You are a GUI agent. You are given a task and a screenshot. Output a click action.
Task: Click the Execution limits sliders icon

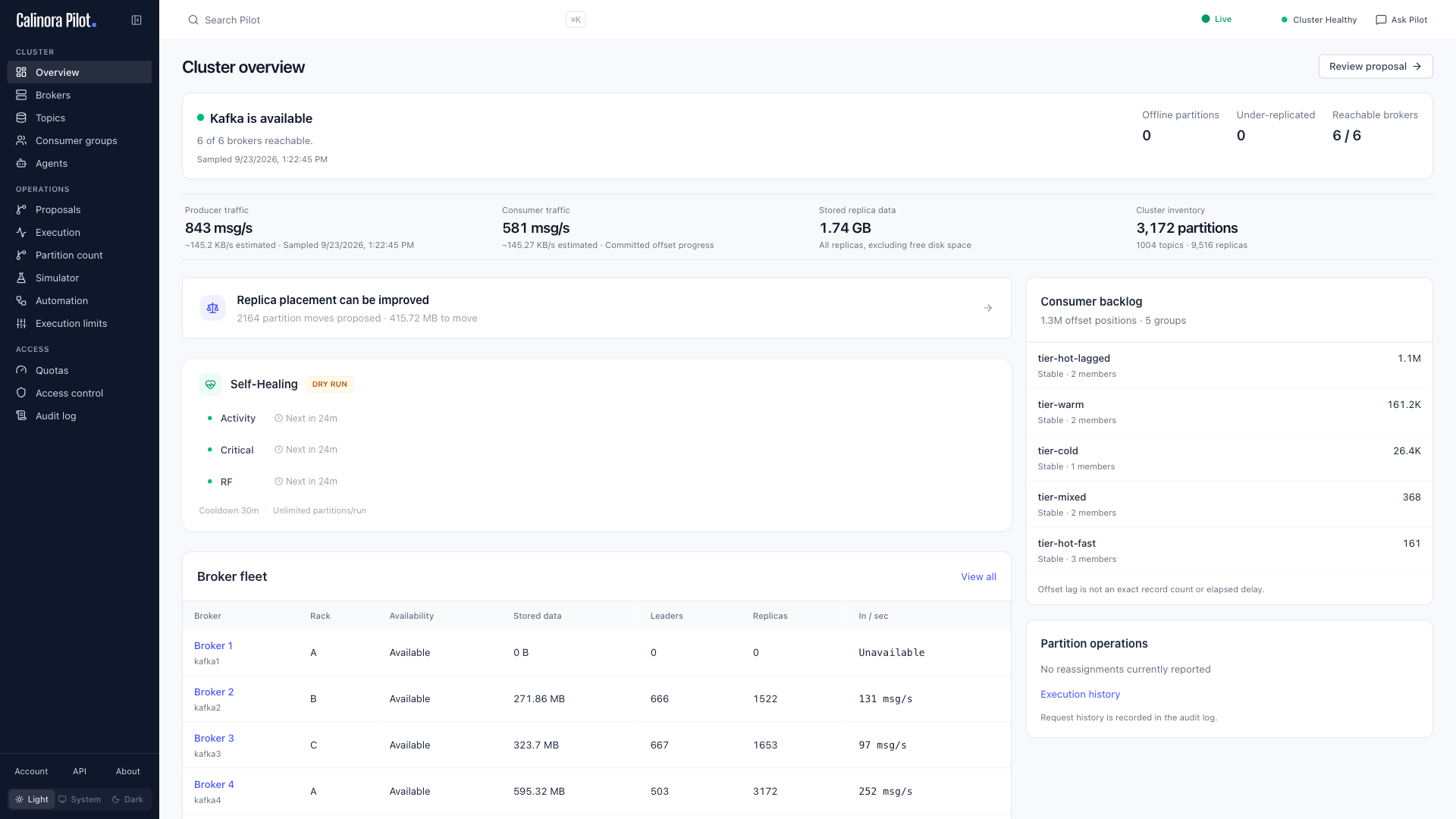21,323
